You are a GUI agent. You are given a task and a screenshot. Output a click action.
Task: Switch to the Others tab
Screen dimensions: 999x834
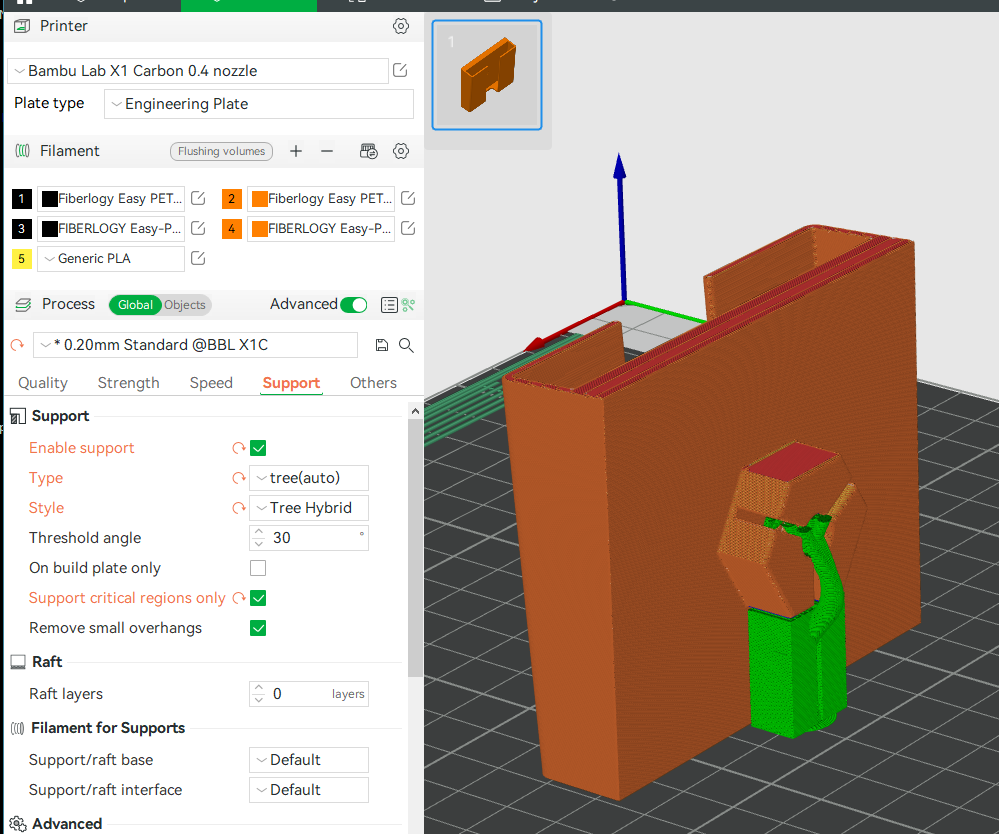pyautogui.click(x=373, y=383)
